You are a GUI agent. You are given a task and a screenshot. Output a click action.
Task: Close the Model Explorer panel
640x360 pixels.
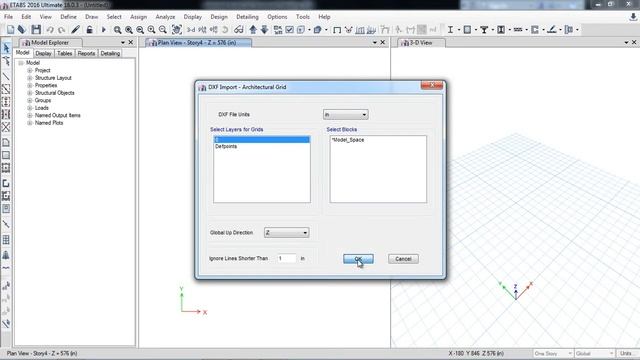click(x=131, y=42)
